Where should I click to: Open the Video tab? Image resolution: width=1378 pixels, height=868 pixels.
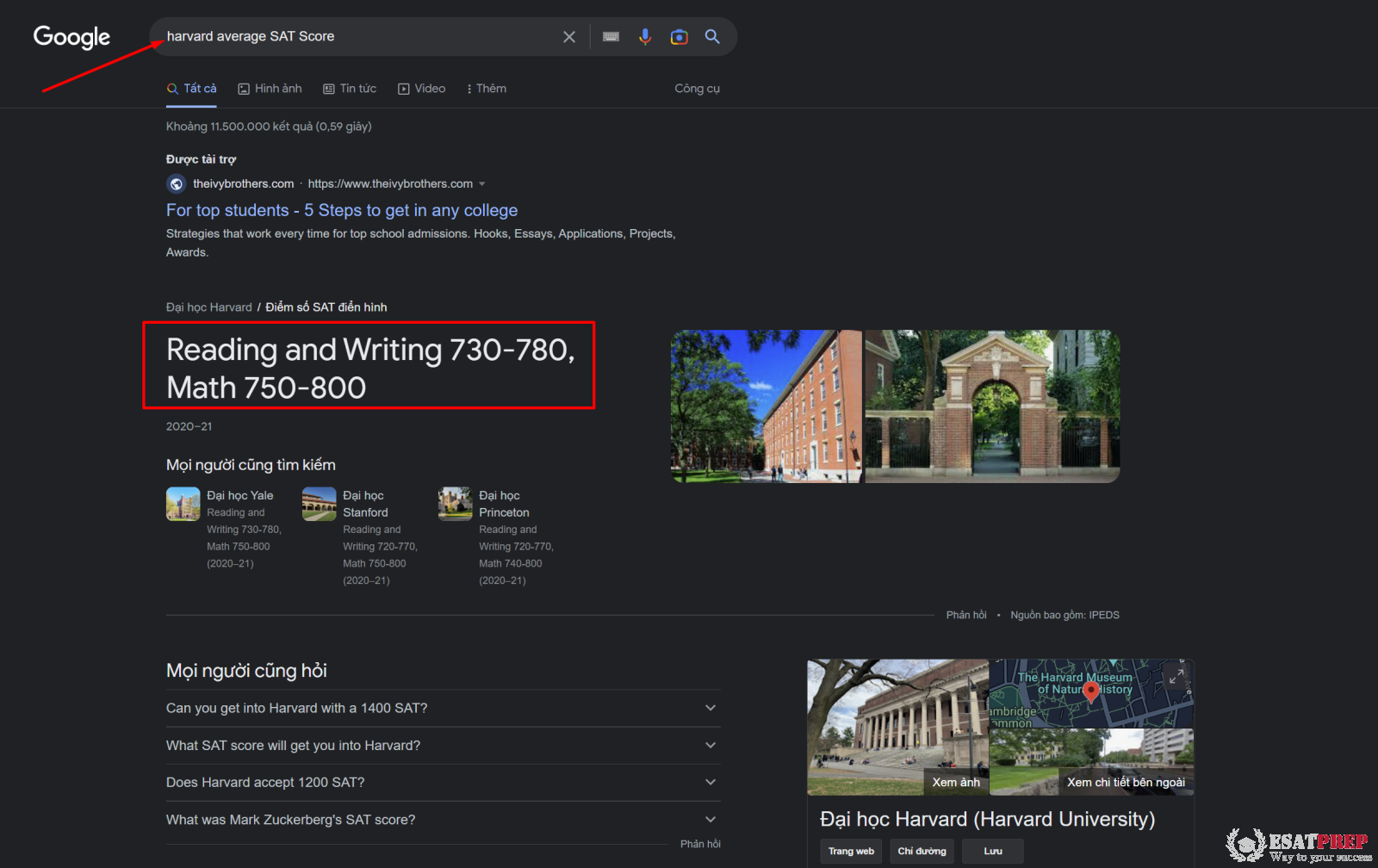422,89
